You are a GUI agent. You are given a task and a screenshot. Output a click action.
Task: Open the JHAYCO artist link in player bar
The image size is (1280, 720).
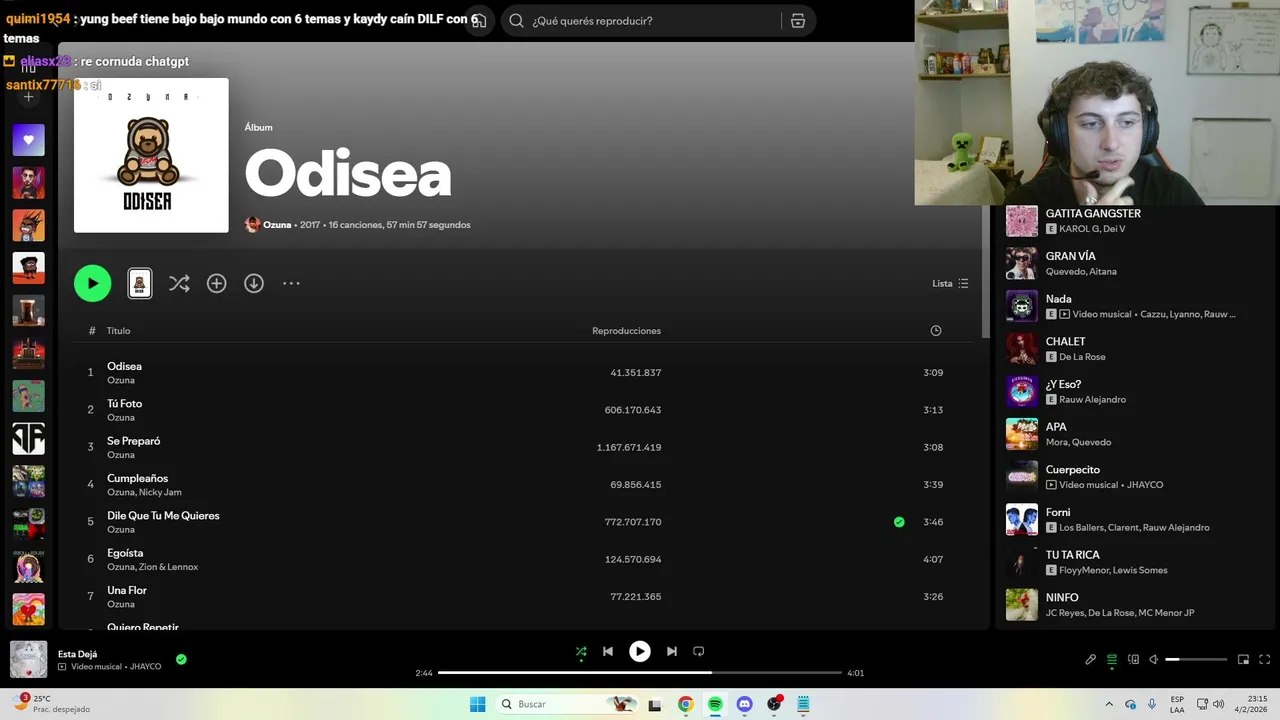[145, 667]
